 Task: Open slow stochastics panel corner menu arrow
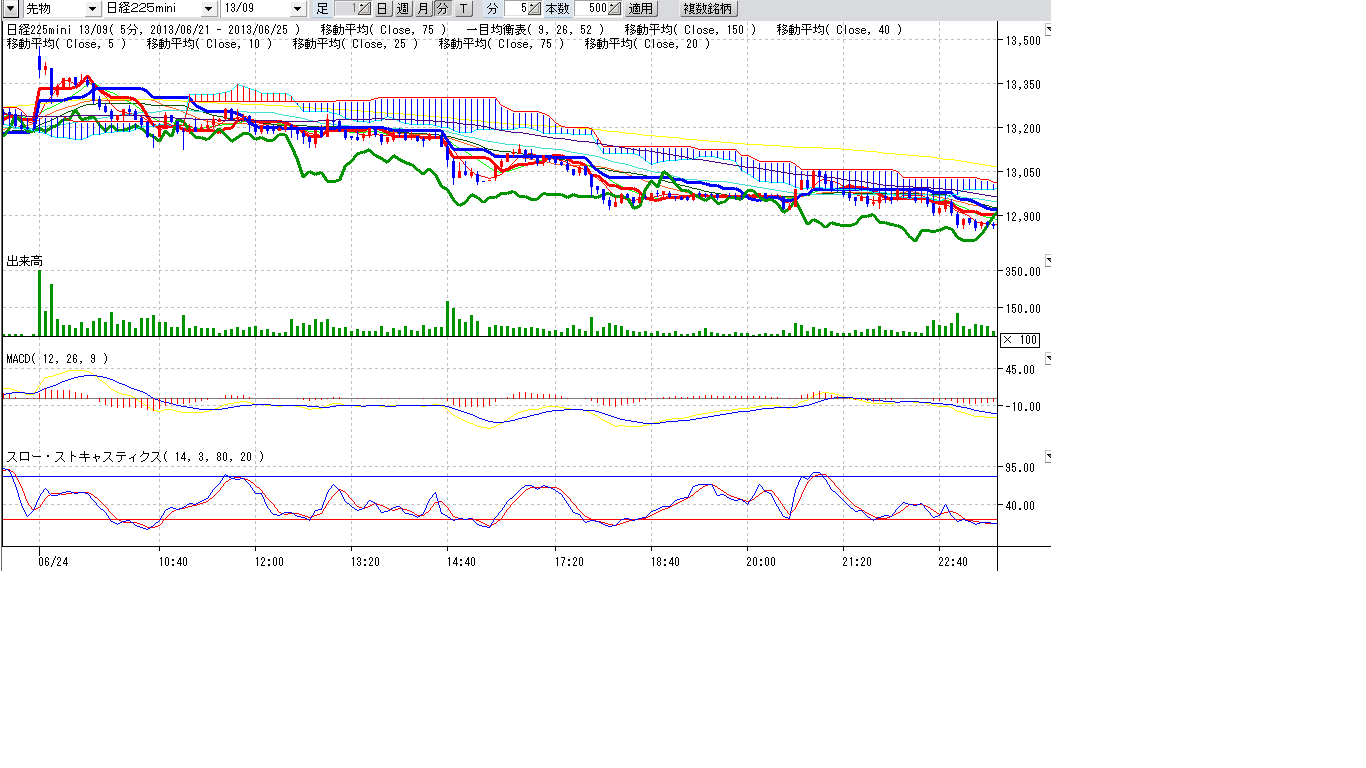point(1048,456)
